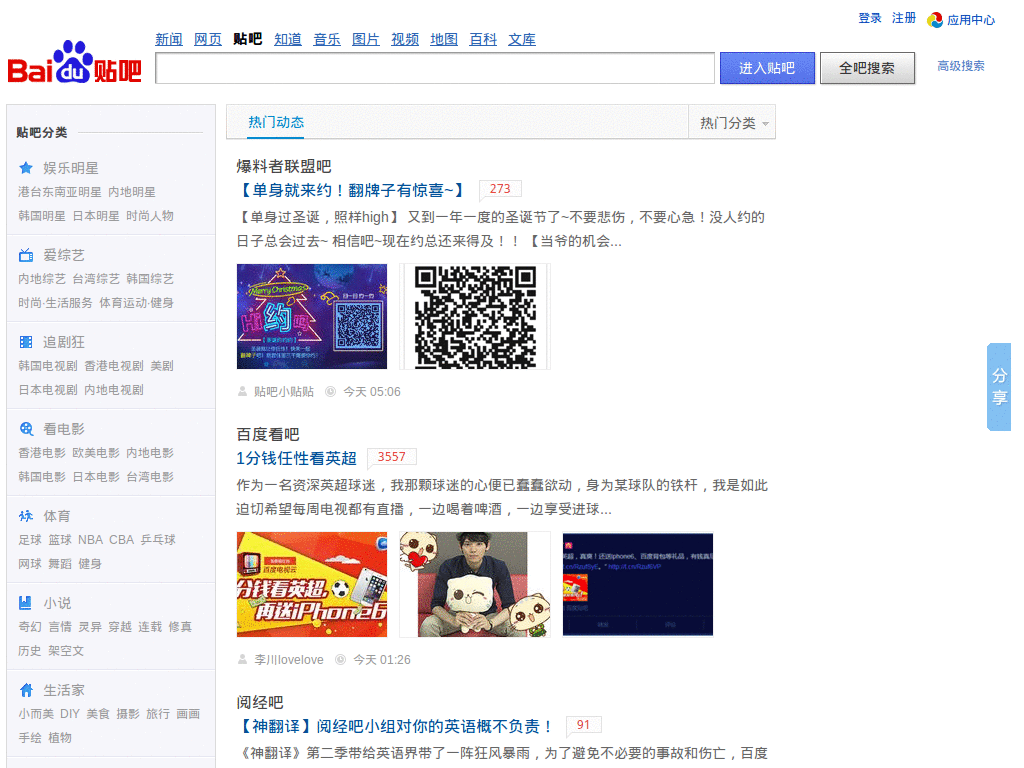Open the dark blue screenshot thumbnail
Viewport: 1024px width, 768px height.
pos(638,584)
